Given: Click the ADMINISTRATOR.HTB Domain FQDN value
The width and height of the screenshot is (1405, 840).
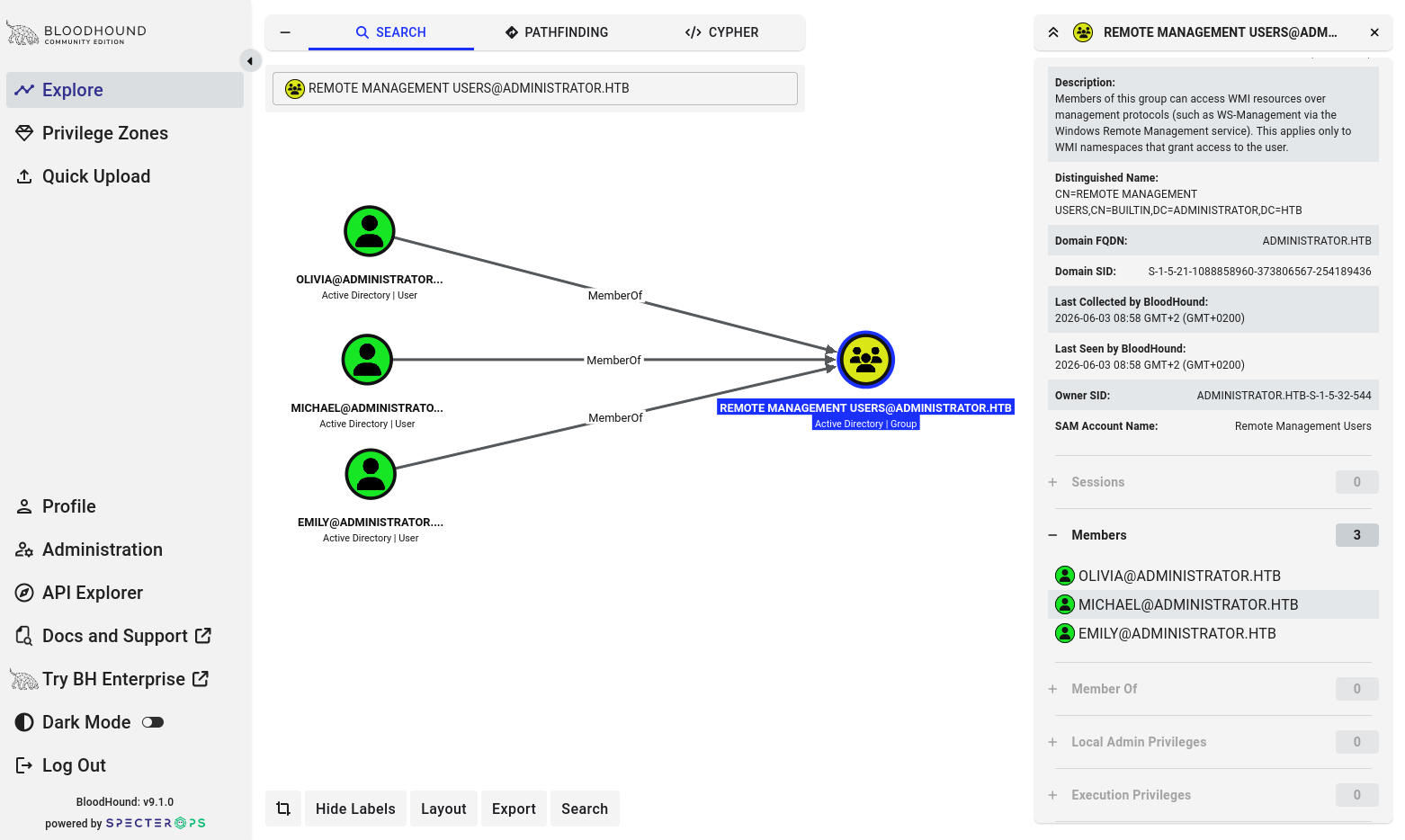Looking at the screenshot, I should pos(1317,241).
